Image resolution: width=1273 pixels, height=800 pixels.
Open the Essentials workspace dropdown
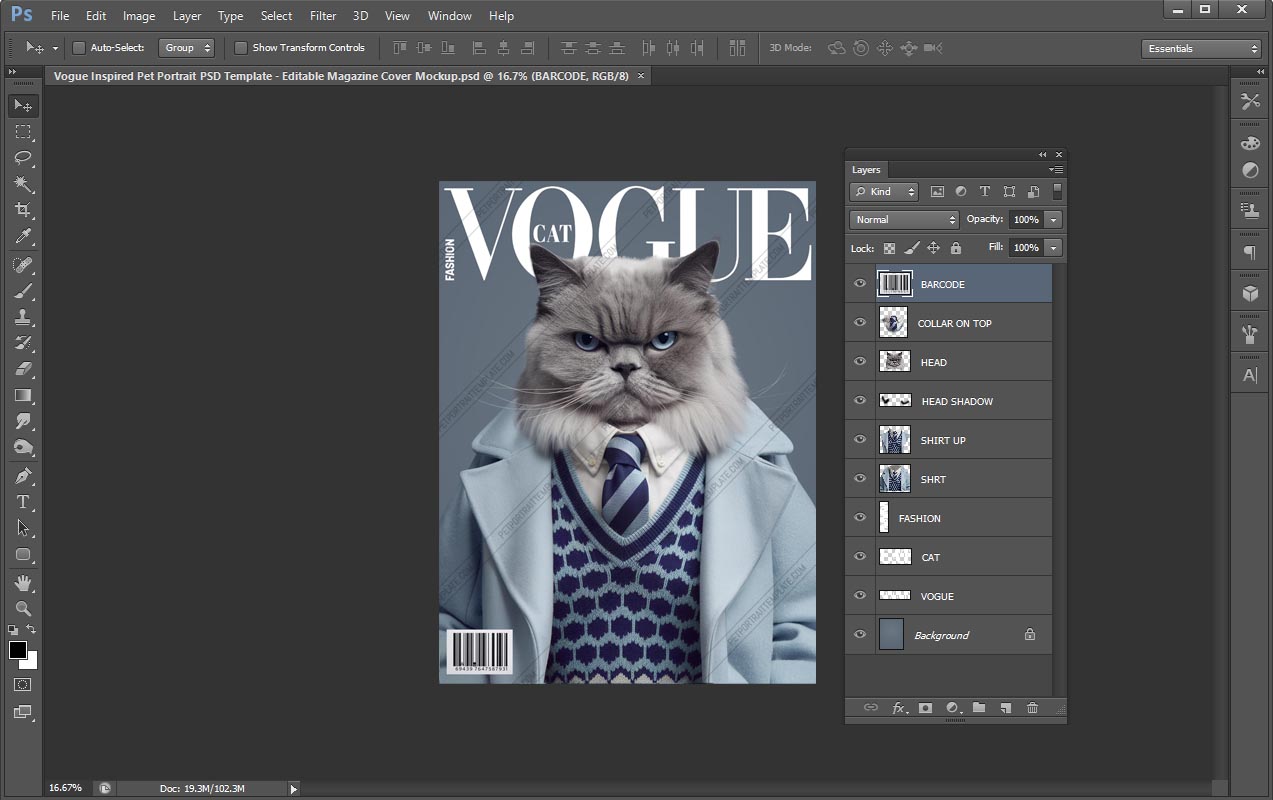tap(1201, 48)
